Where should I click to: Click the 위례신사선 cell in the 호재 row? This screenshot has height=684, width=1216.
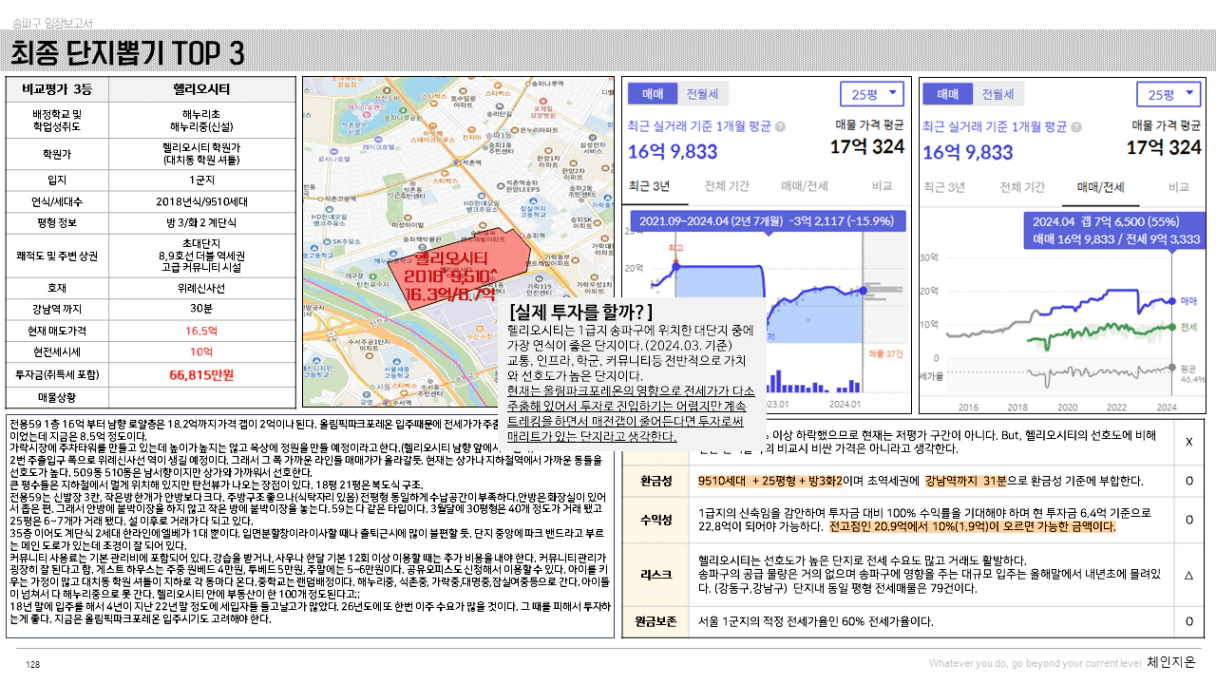click(201, 287)
